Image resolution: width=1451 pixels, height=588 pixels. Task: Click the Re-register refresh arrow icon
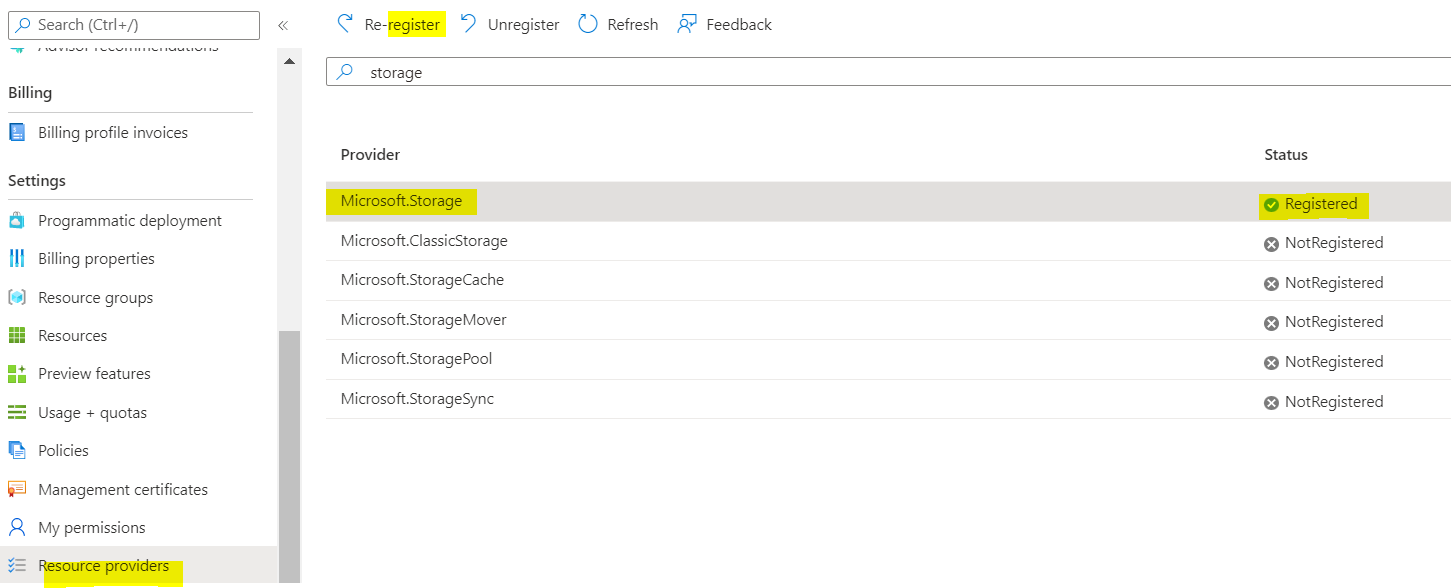pyautogui.click(x=345, y=24)
